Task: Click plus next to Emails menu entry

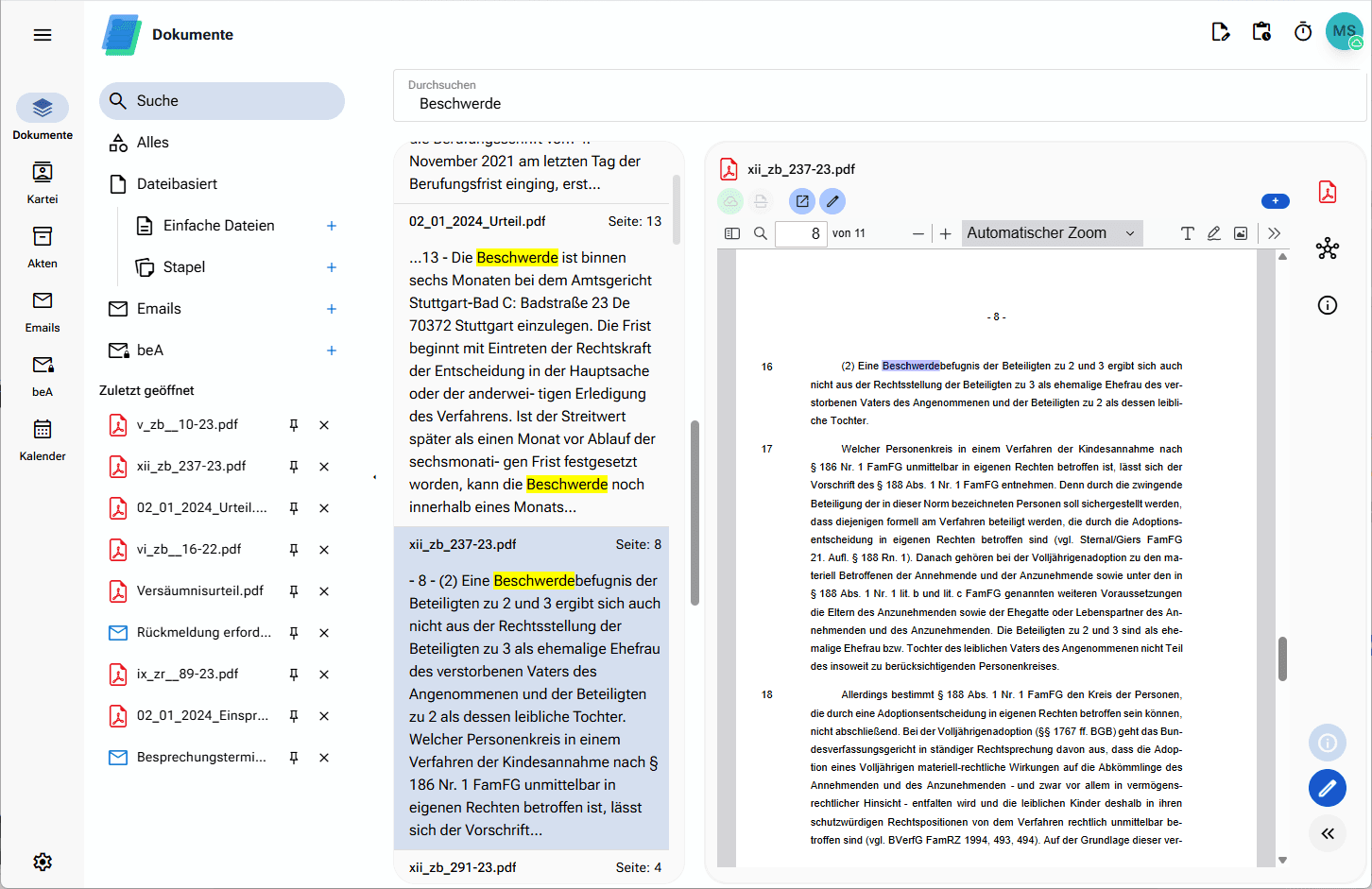Action: coord(332,309)
